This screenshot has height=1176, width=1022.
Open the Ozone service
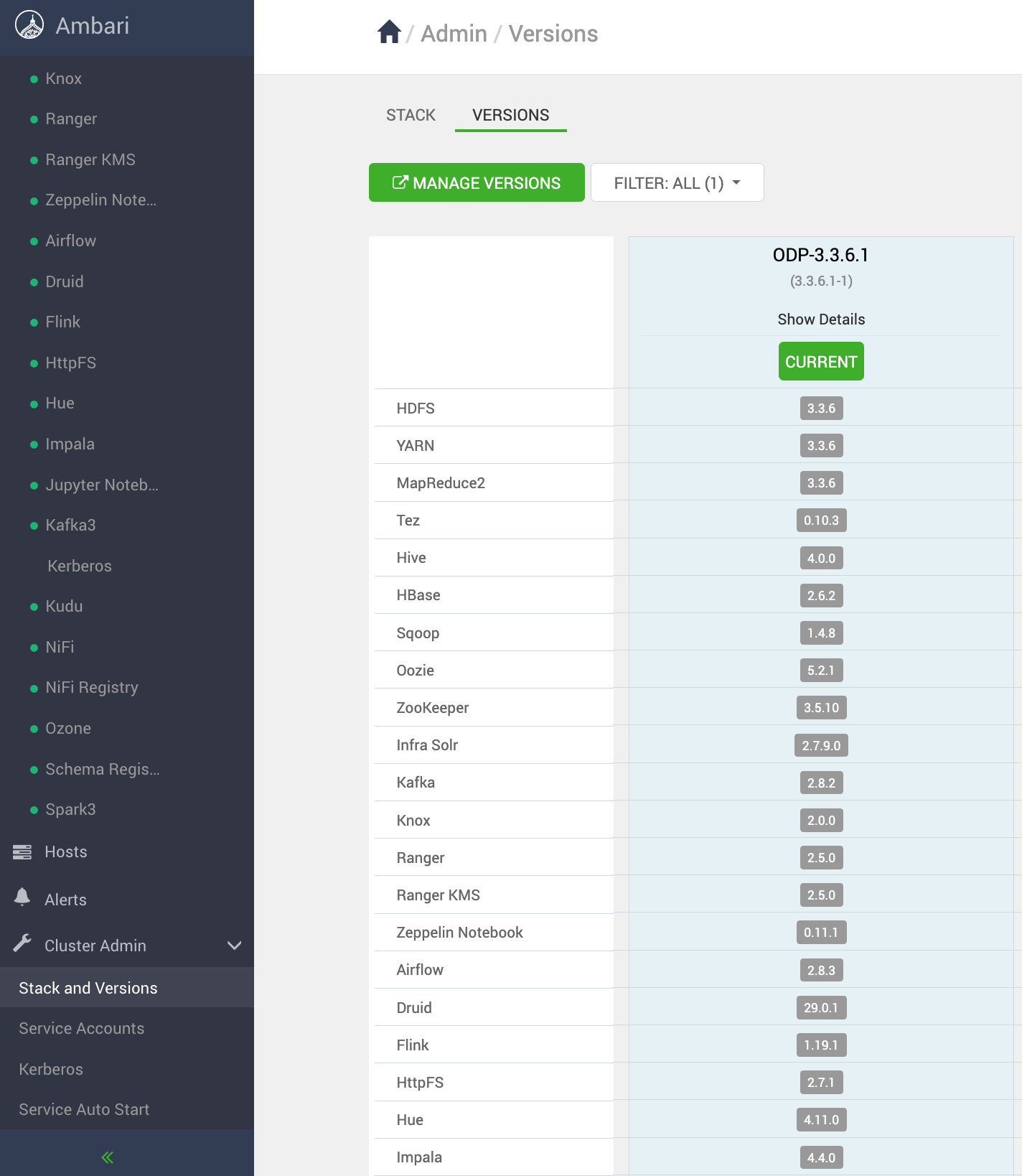point(68,728)
